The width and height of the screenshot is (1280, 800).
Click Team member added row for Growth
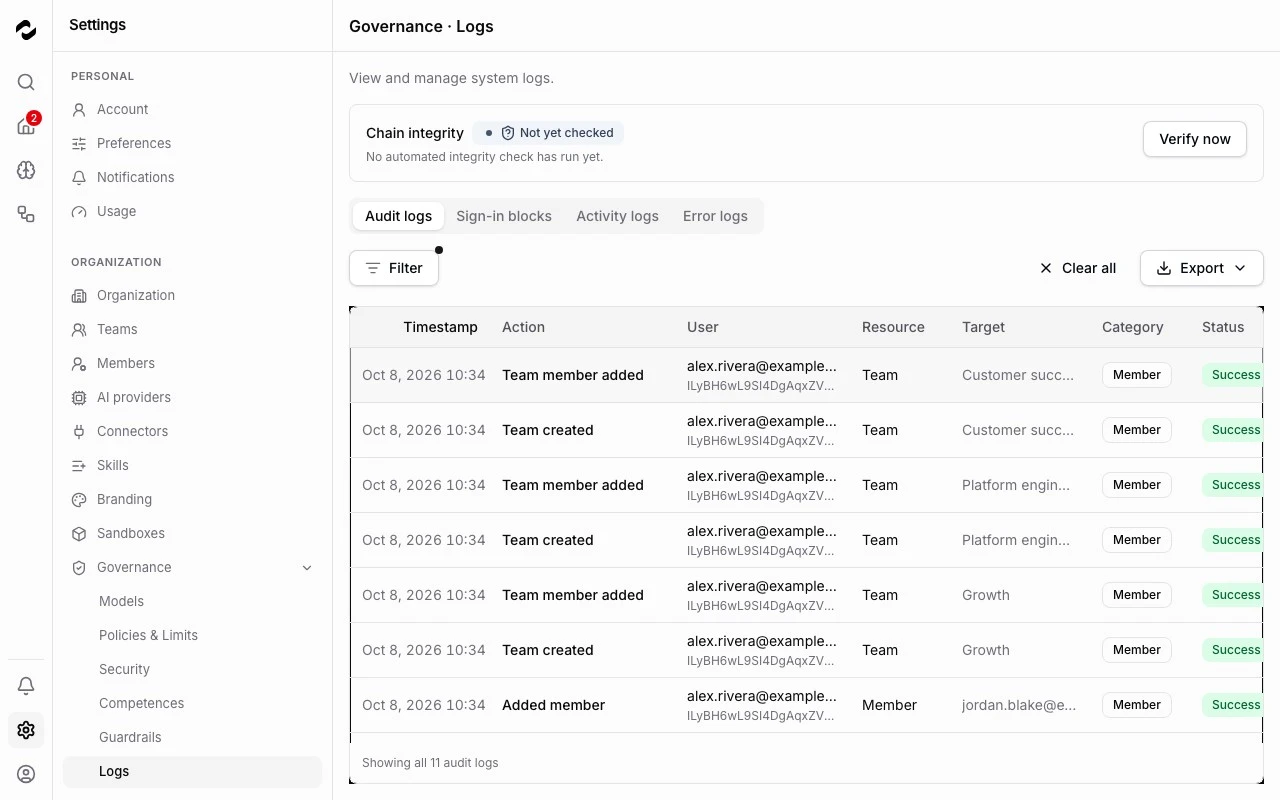click(806, 595)
